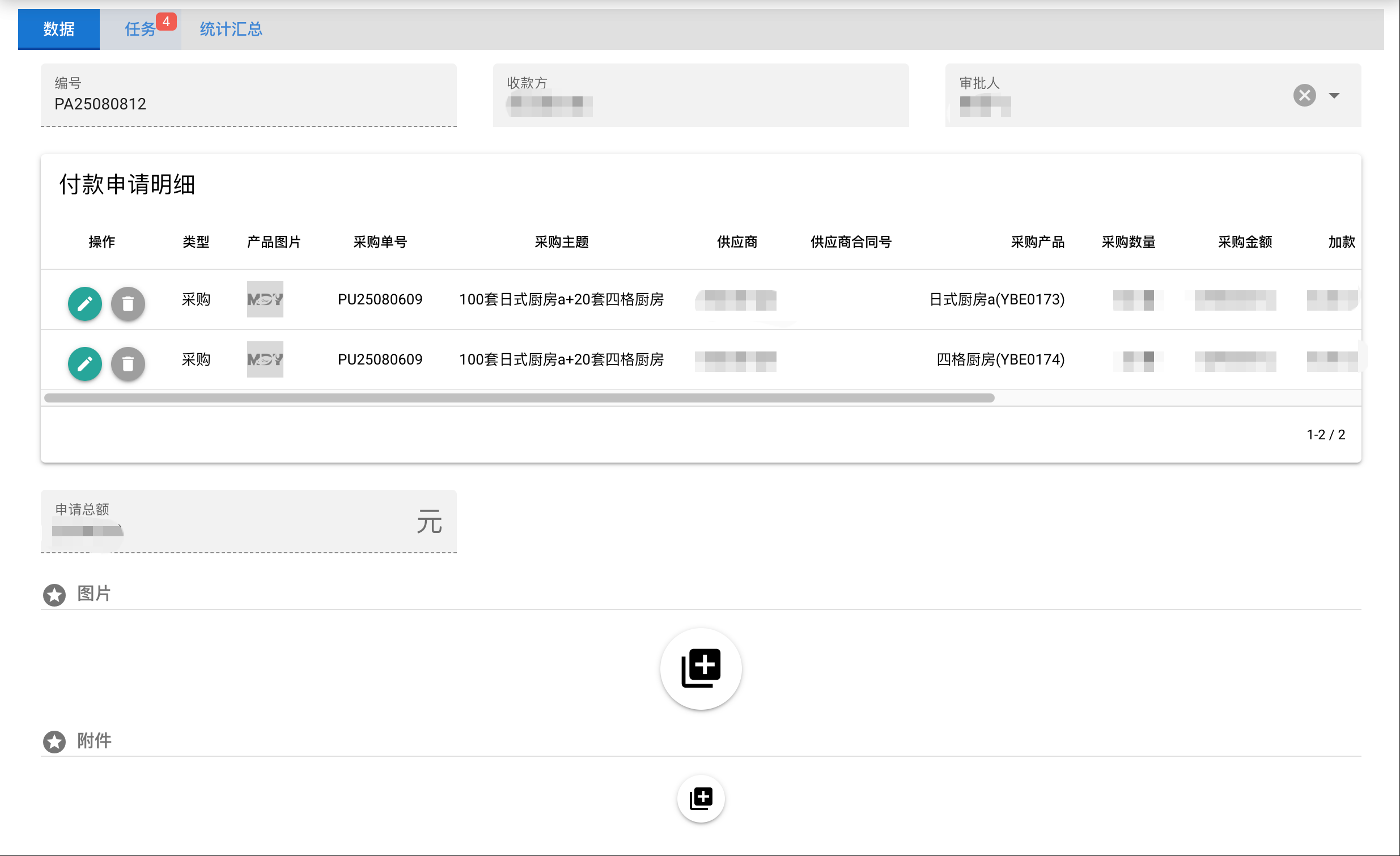Delete the 四格厨房(YBE0174) row
Image resolution: width=1400 pixels, height=856 pixels.
click(x=128, y=363)
